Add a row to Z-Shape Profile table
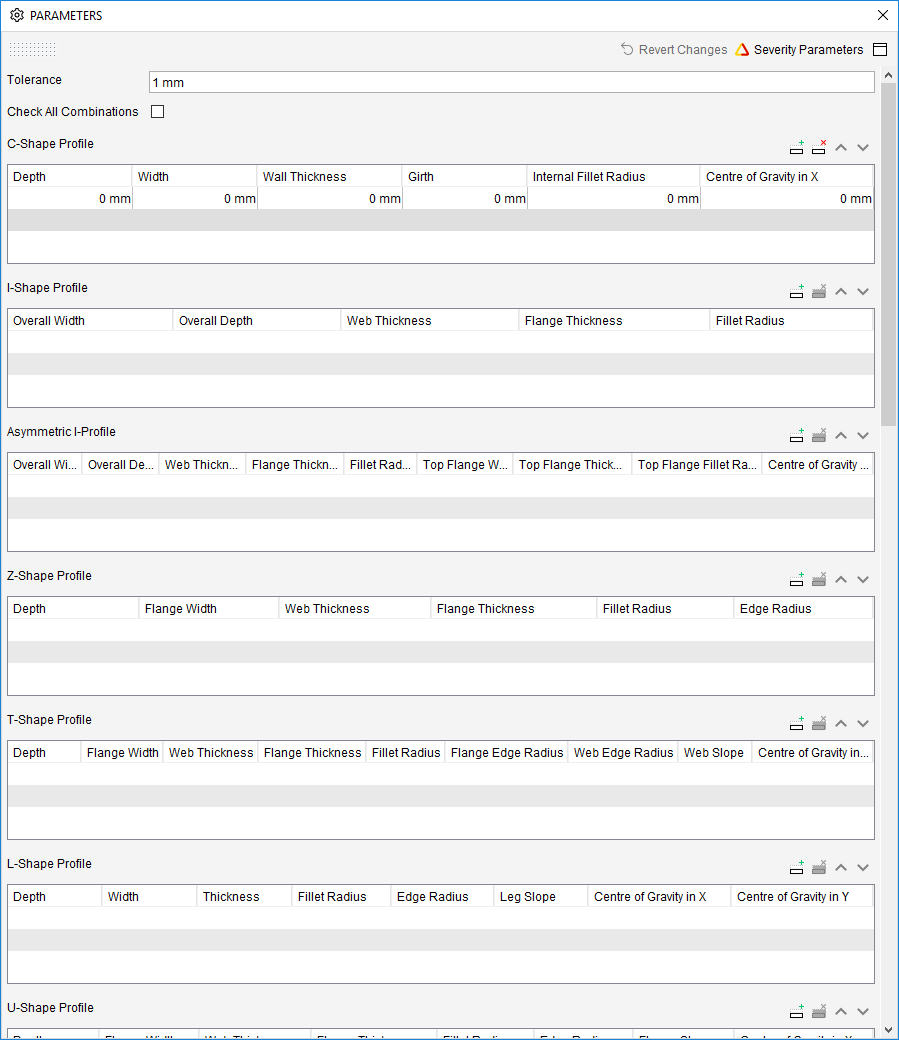The height and width of the screenshot is (1040, 899). (797, 579)
